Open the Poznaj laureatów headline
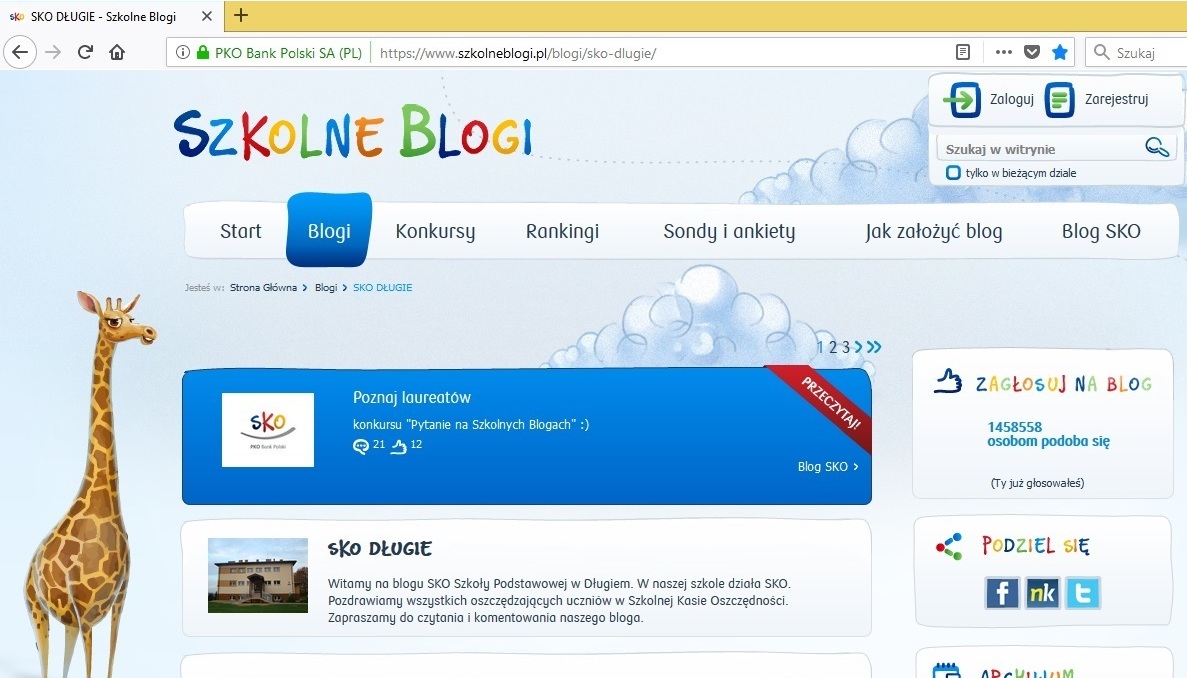This screenshot has width=1187, height=678. tap(412, 397)
